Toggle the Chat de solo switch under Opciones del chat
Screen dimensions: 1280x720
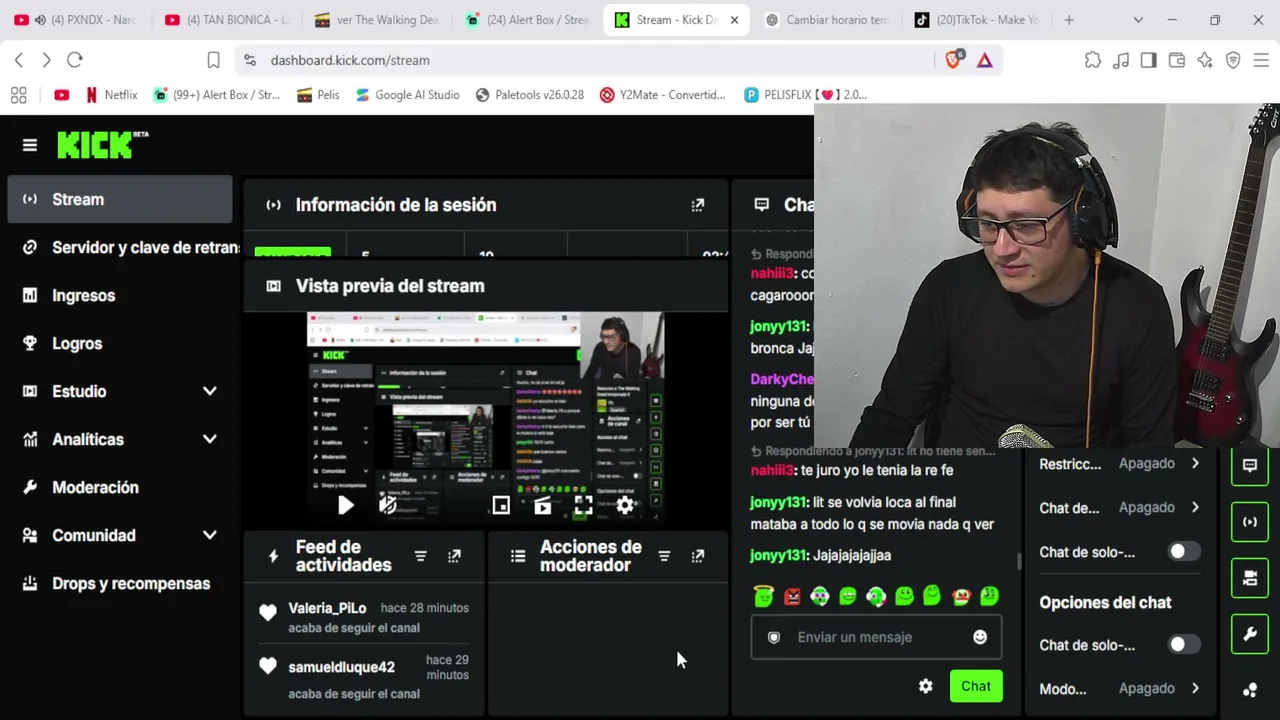1184,645
